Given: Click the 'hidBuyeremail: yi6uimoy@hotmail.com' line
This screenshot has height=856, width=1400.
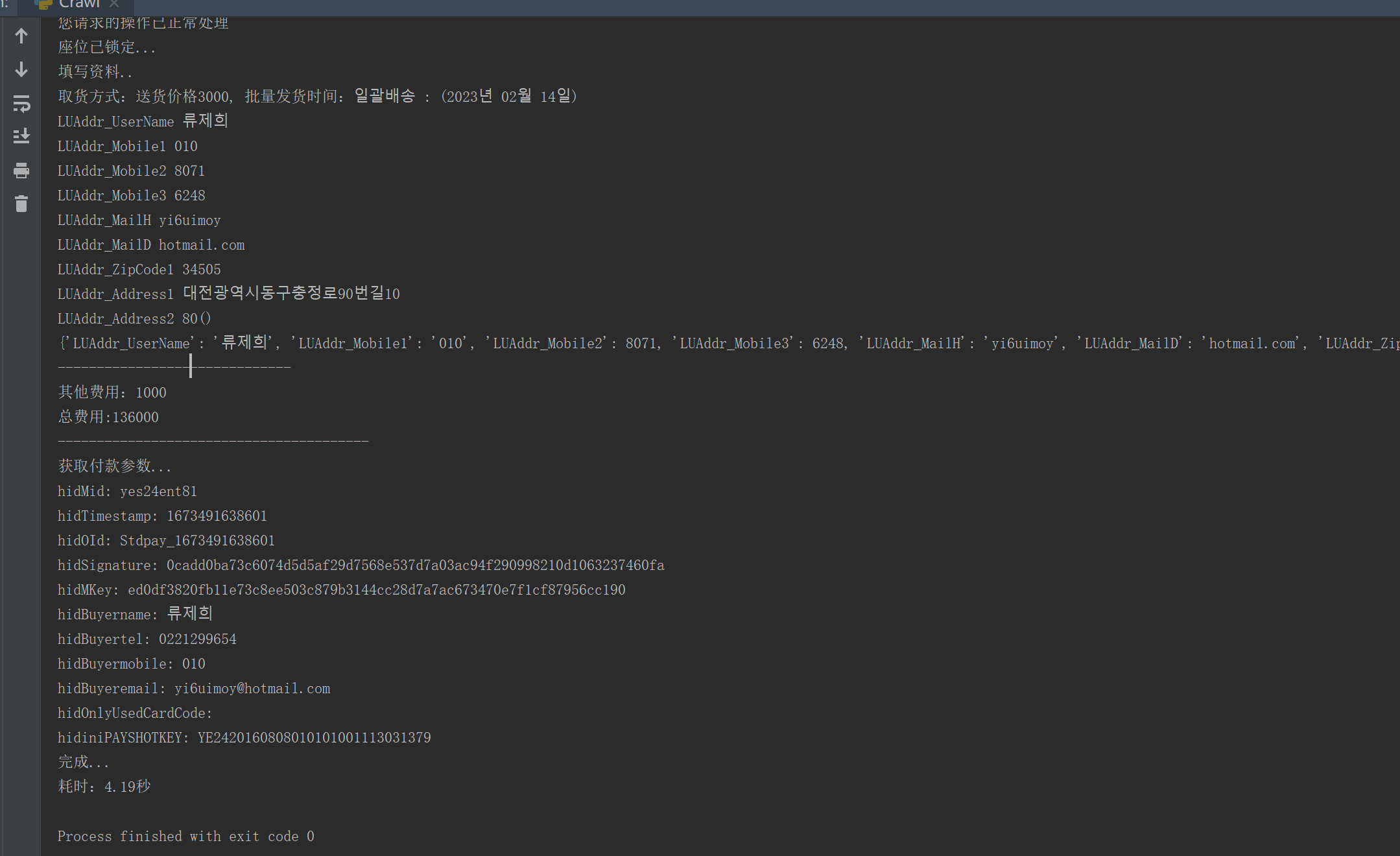Looking at the screenshot, I should (194, 689).
